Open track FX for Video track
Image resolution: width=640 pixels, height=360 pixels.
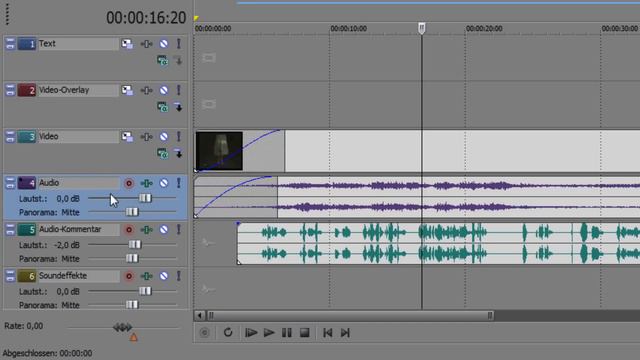click(x=147, y=137)
